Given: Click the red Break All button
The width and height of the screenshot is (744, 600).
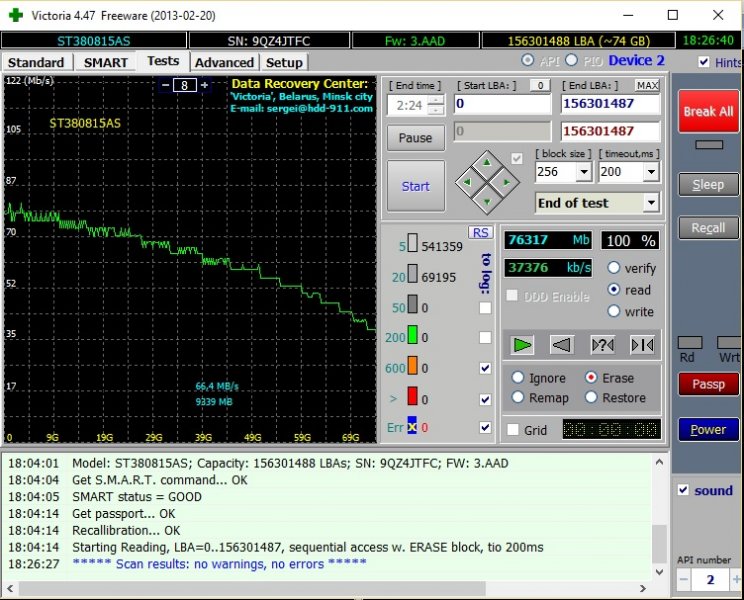Looking at the screenshot, I should tap(707, 111).
